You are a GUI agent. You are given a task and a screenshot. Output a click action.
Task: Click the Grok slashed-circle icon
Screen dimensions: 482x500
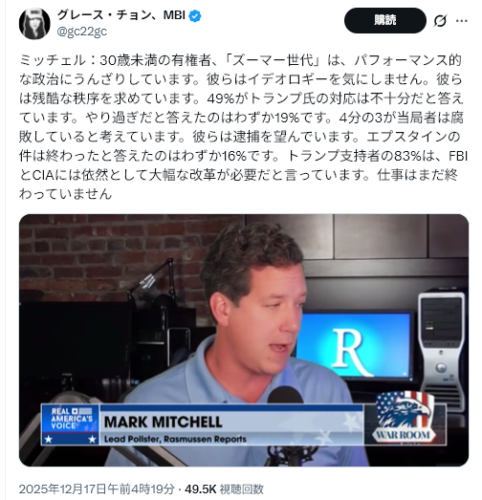coord(440,21)
